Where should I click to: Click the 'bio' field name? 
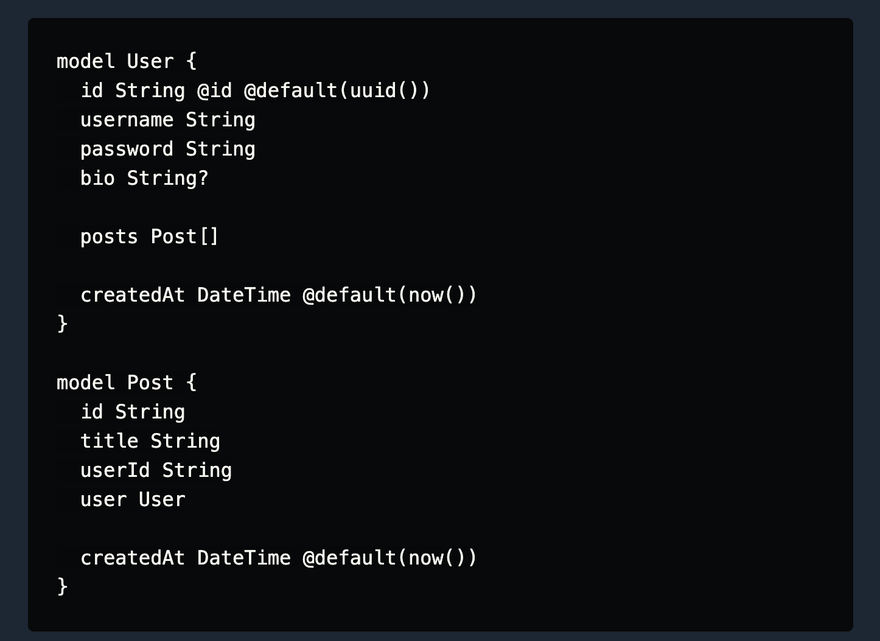click(97, 178)
